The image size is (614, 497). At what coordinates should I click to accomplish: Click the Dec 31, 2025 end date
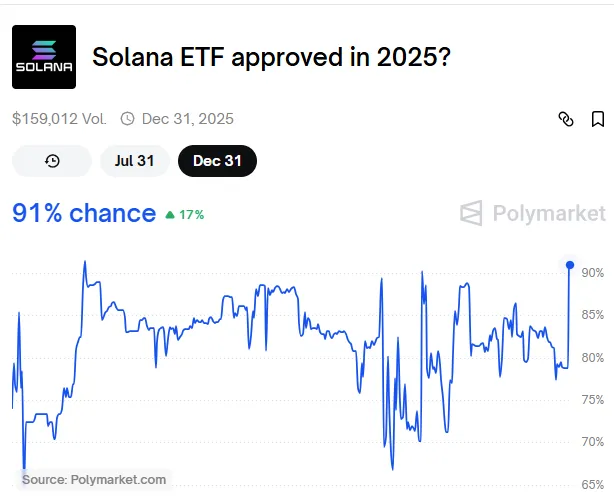pyautogui.click(x=188, y=119)
